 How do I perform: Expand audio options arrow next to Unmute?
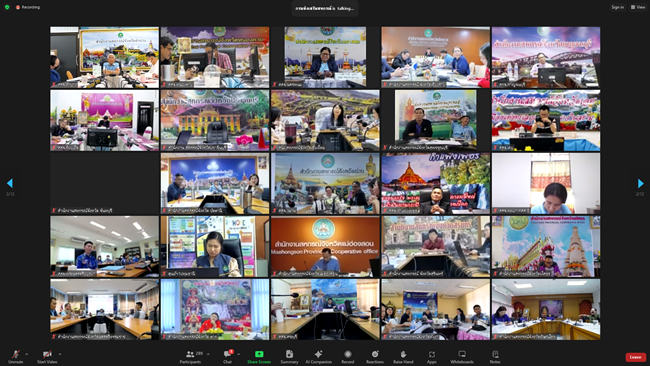click(x=27, y=354)
